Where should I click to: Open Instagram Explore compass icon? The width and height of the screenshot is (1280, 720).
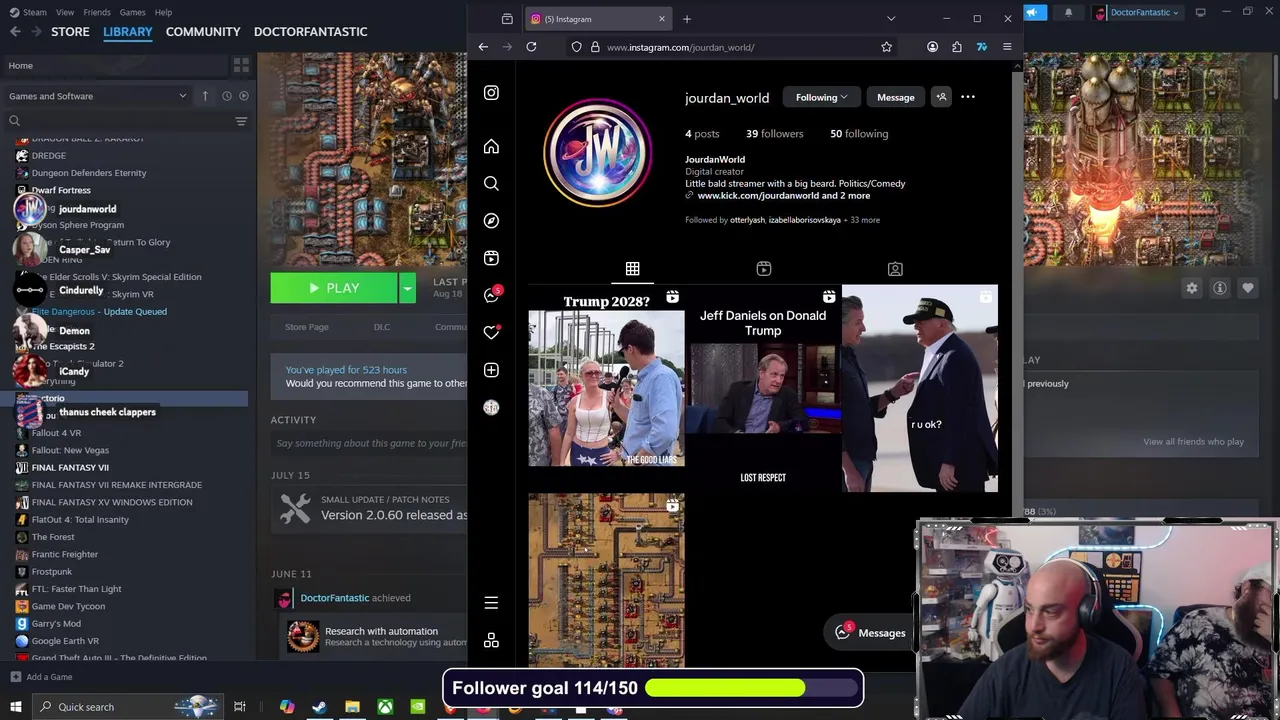point(491,221)
